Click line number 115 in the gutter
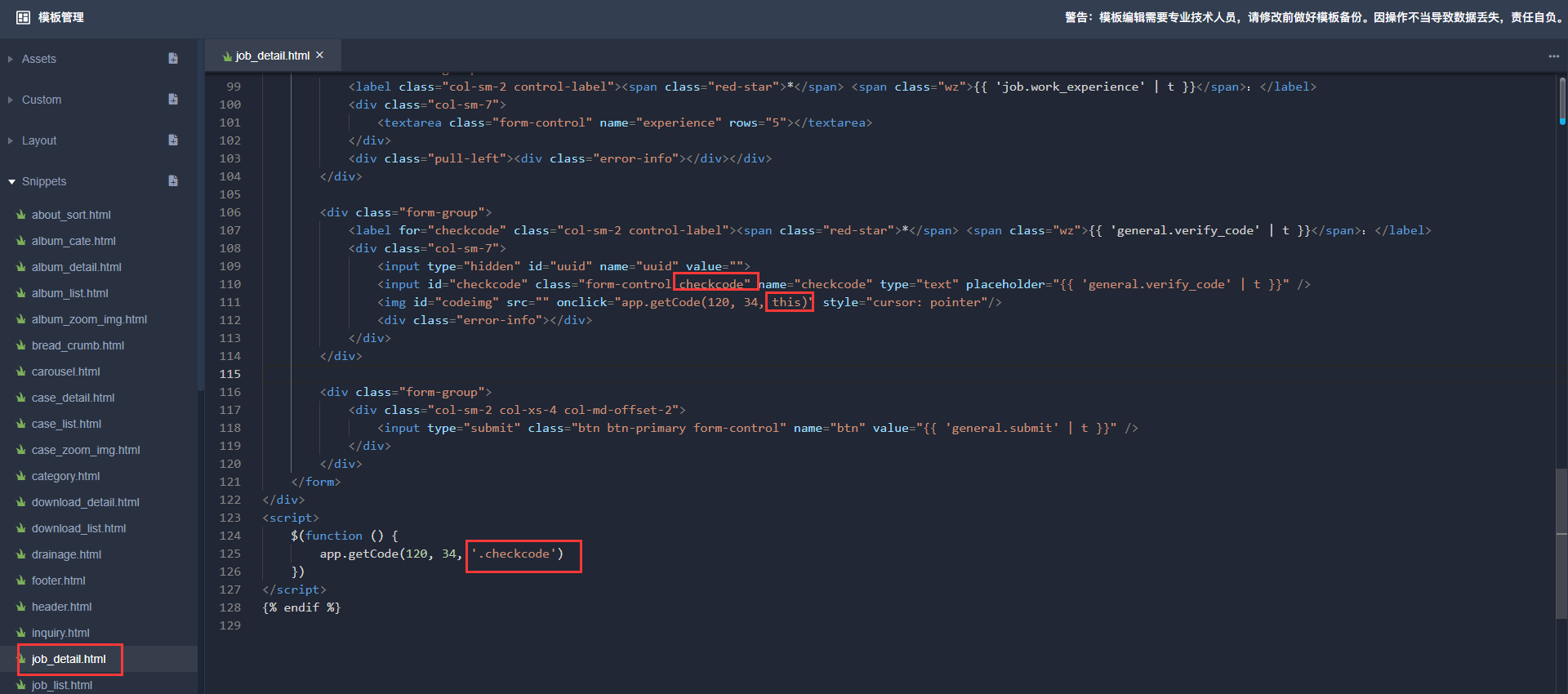This screenshot has height=694, width=1568. click(229, 374)
